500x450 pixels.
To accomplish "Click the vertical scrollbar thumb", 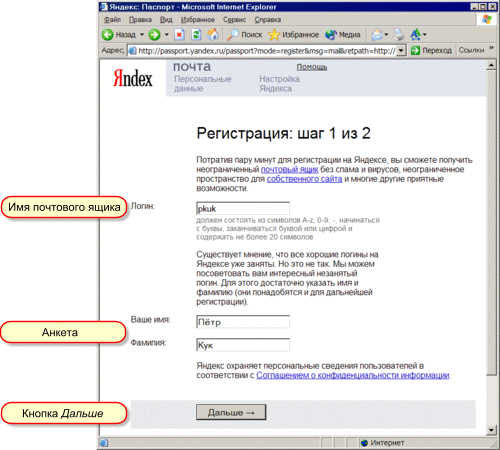I will click(491, 223).
